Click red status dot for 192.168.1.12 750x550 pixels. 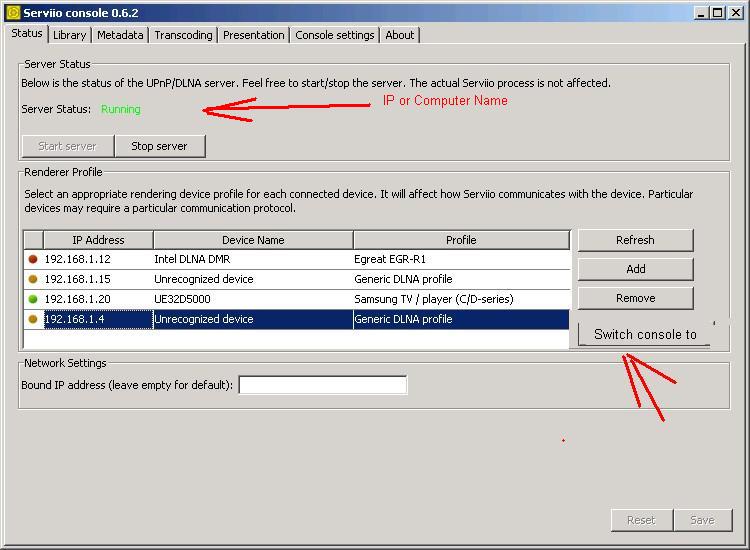(x=33, y=259)
